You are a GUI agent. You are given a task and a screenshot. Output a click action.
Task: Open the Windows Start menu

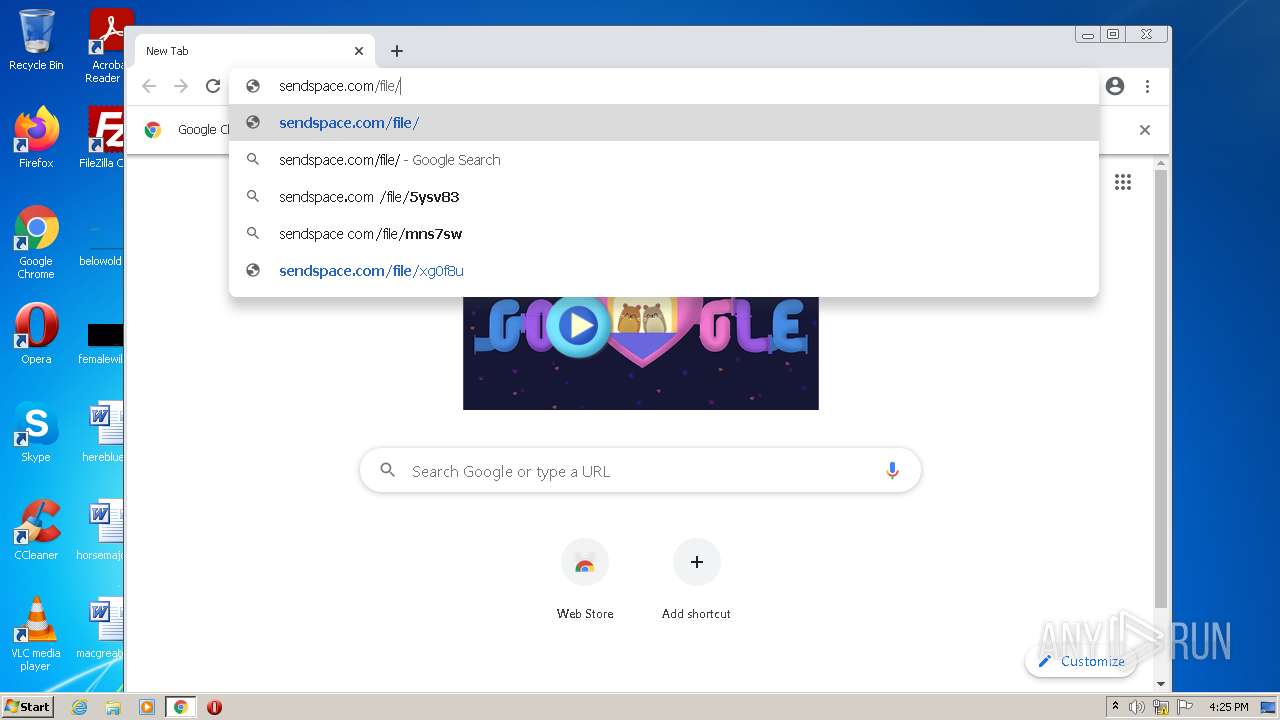coord(27,706)
